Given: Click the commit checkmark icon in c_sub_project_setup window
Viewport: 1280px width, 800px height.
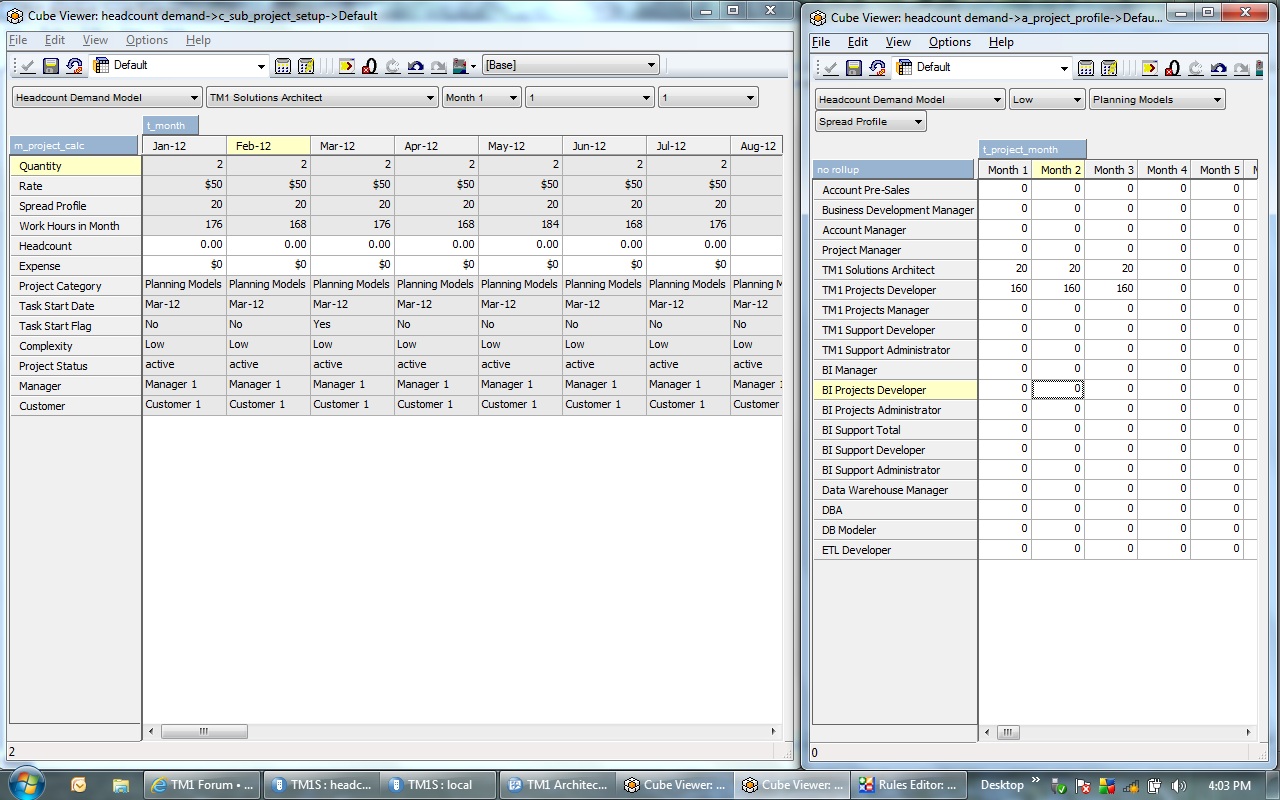Looking at the screenshot, I should tap(27, 66).
